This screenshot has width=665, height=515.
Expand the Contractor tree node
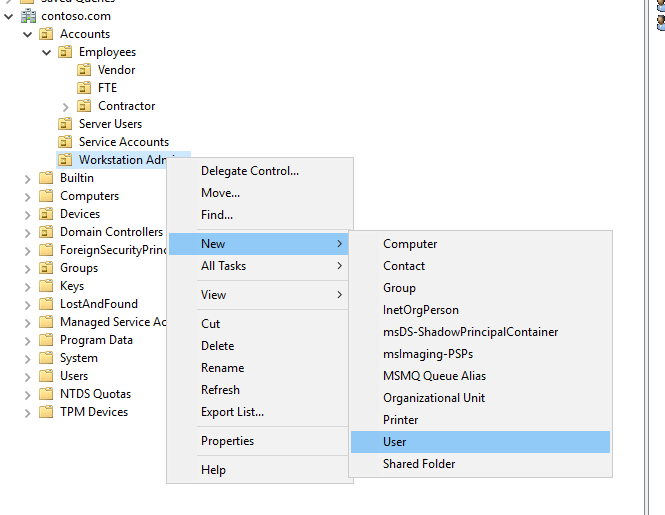[x=65, y=106]
